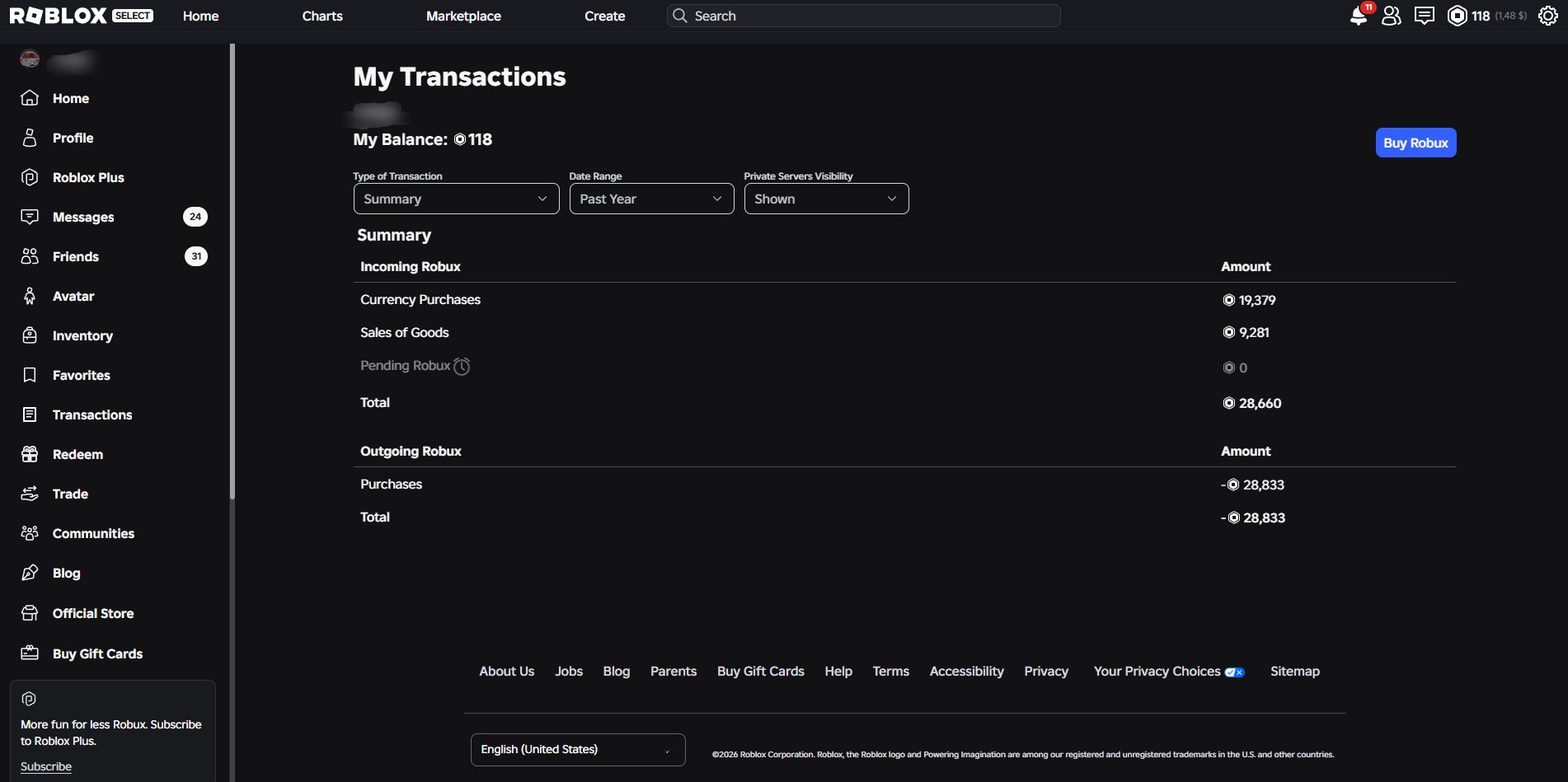
Task: Click the Friends count badge 31
Action: click(x=196, y=256)
